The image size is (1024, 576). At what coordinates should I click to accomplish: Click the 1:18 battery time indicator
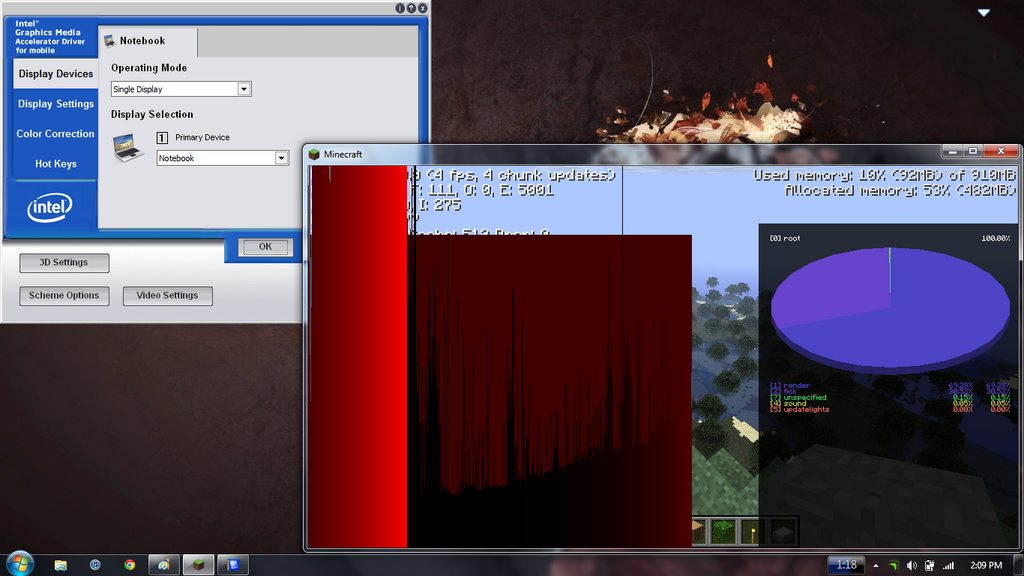(x=846, y=565)
